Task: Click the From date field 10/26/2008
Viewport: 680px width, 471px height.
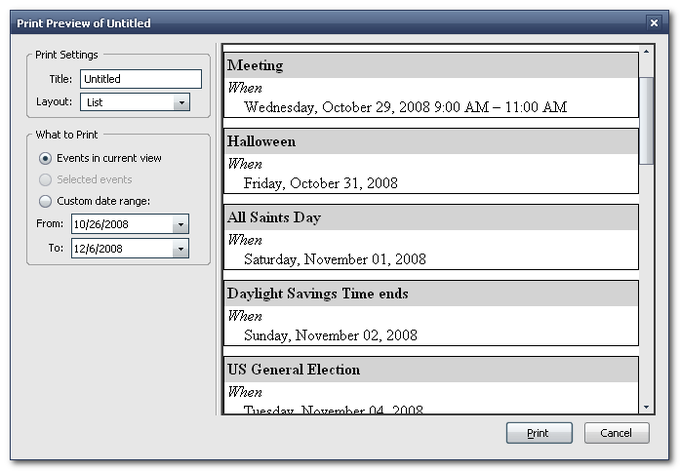Action: 120,224
